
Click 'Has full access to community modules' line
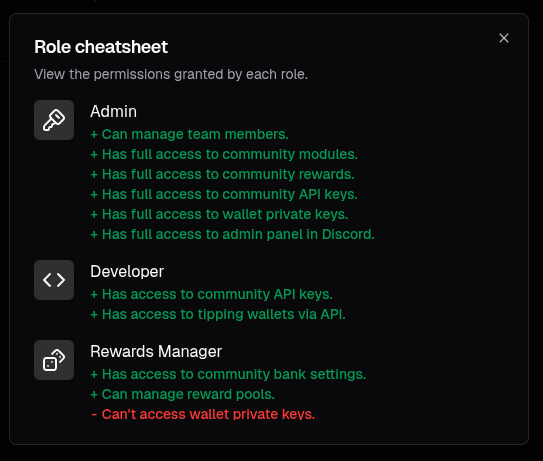[224, 154]
